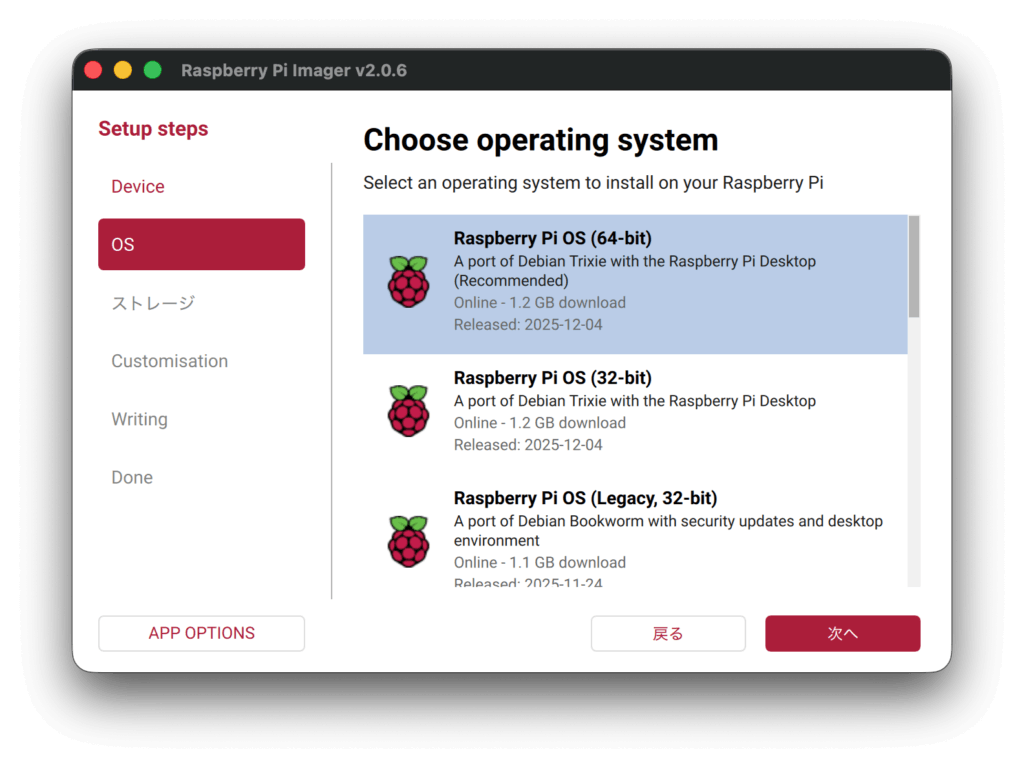Click the red close window button
This screenshot has height=768, width=1024.
pyautogui.click(x=93, y=70)
